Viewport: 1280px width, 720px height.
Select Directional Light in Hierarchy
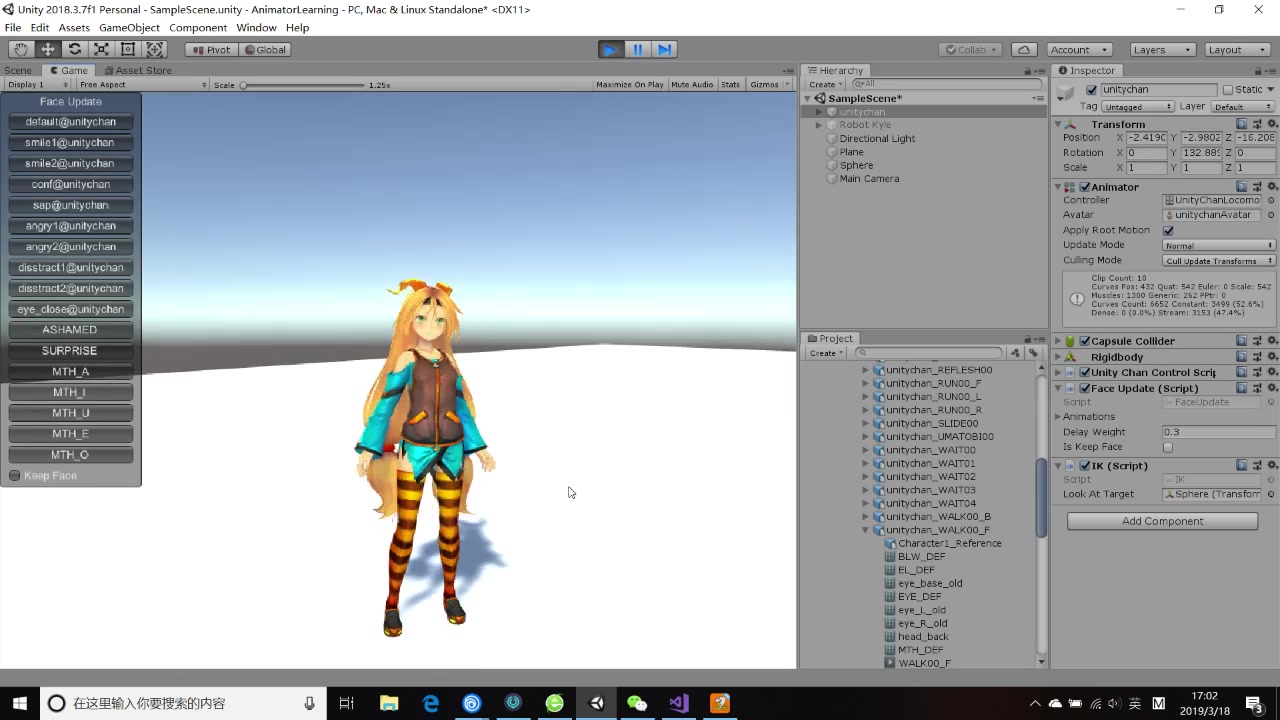(x=877, y=139)
